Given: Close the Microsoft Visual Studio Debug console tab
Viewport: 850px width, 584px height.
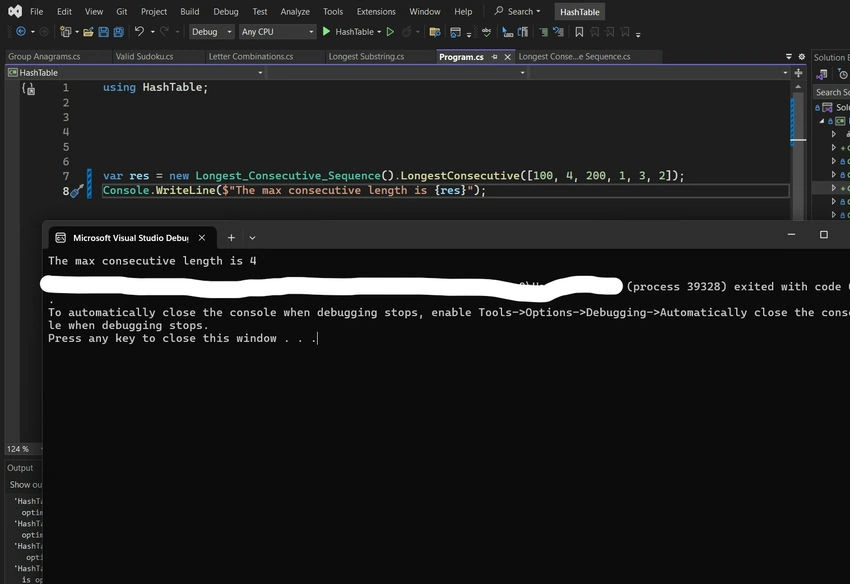Looking at the screenshot, I should (x=202, y=238).
